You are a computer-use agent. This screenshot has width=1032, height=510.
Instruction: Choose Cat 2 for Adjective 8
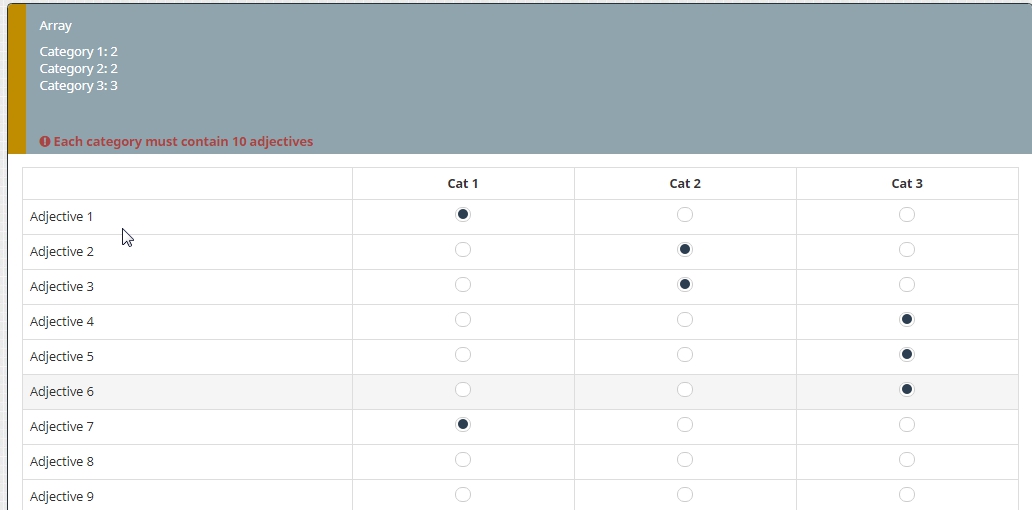685,460
